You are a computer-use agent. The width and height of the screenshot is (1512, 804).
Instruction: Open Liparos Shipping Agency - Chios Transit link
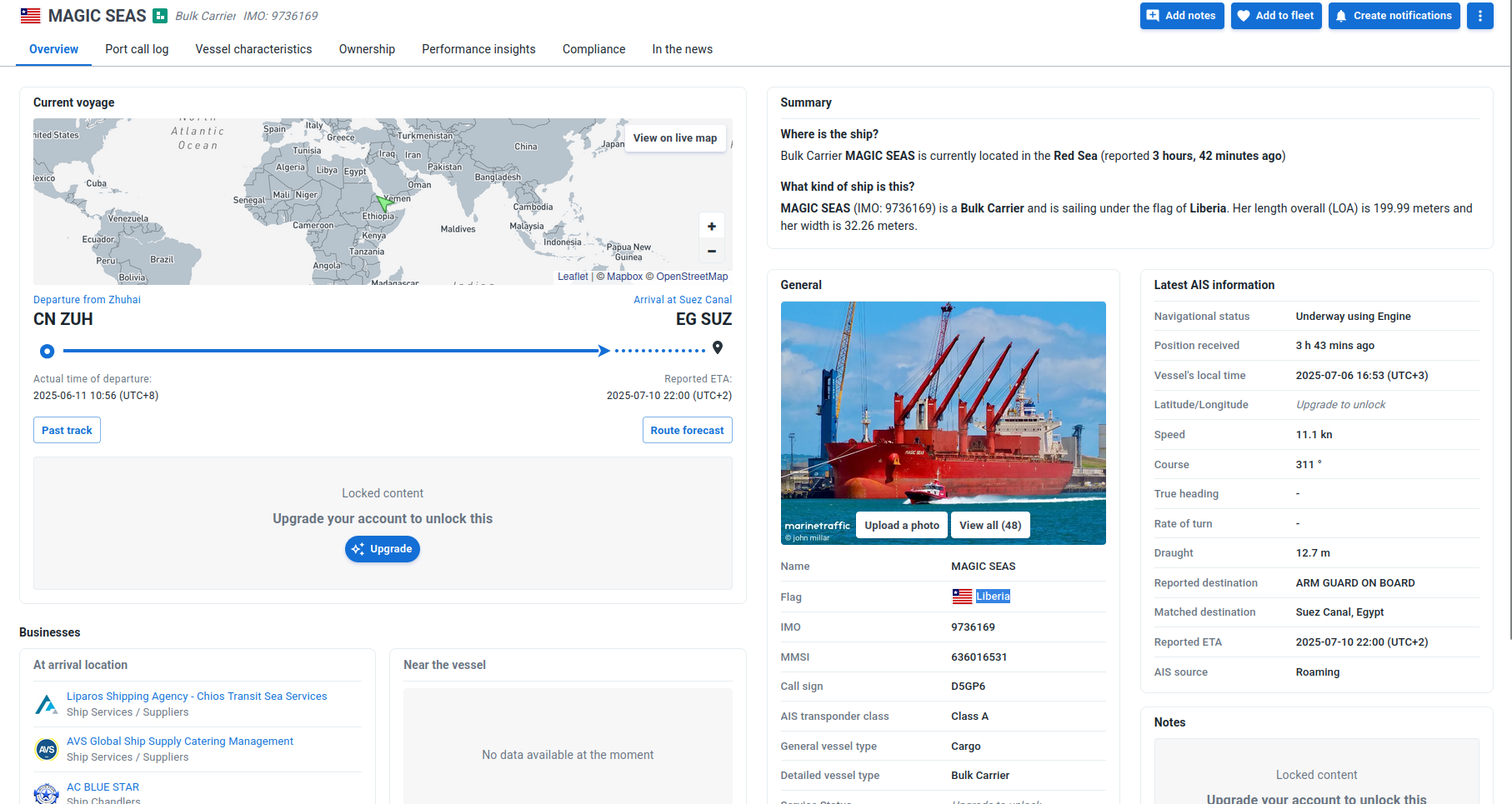[x=197, y=697]
